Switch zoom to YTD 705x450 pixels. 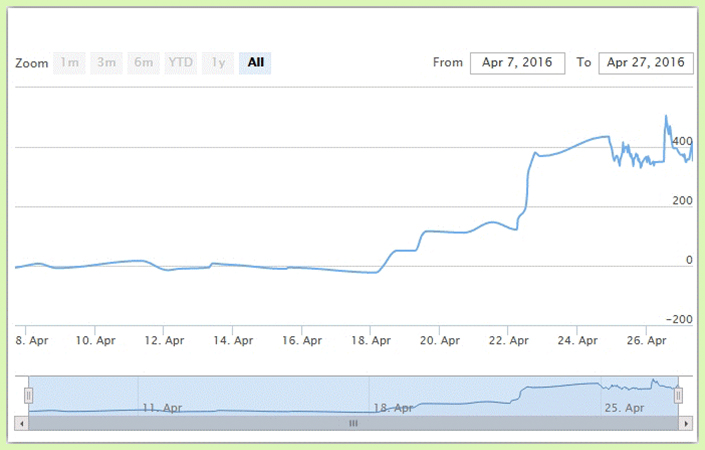click(x=181, y=63)
